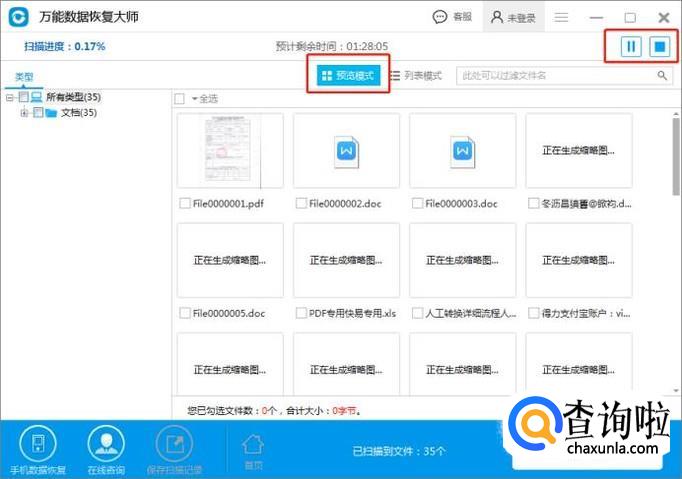Click the File0000003.doc file name
Screen dimensions: 682x479
click(461, 204)
